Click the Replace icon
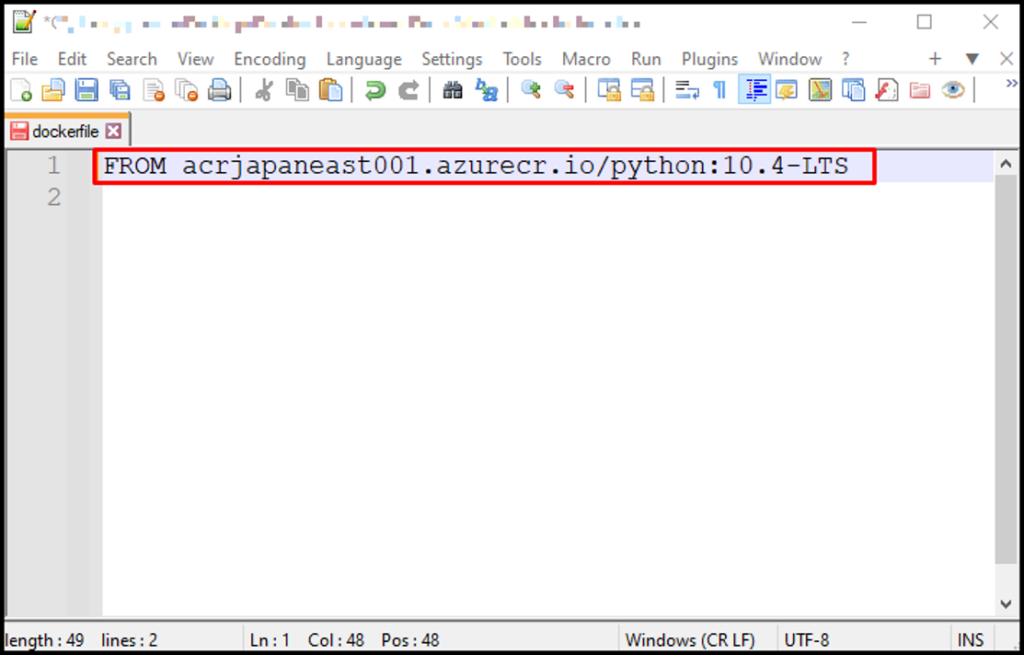Screen dimensions: 1024x655 [487, 90]
